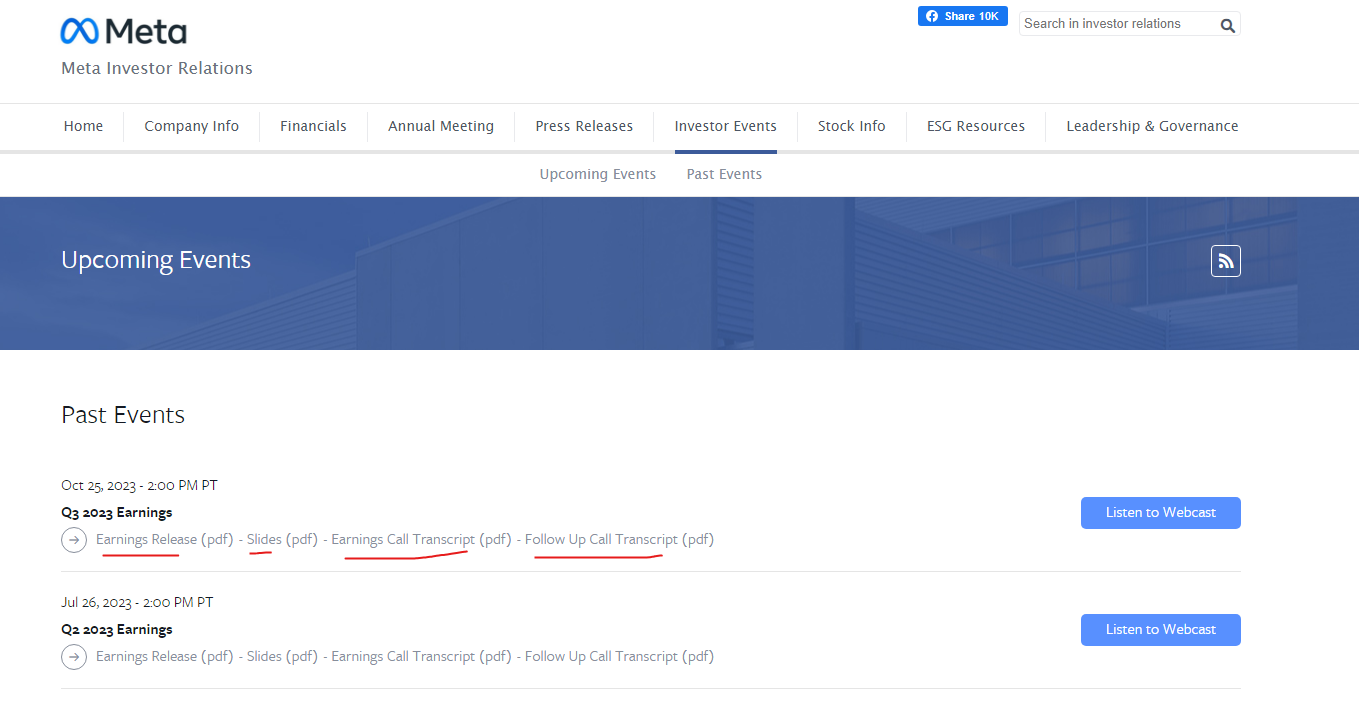The width and height of the screenshot is (1359, 705).
Task: Open Q3 2023 Follow Up Call Transcript
Action: tap(619, 540)
